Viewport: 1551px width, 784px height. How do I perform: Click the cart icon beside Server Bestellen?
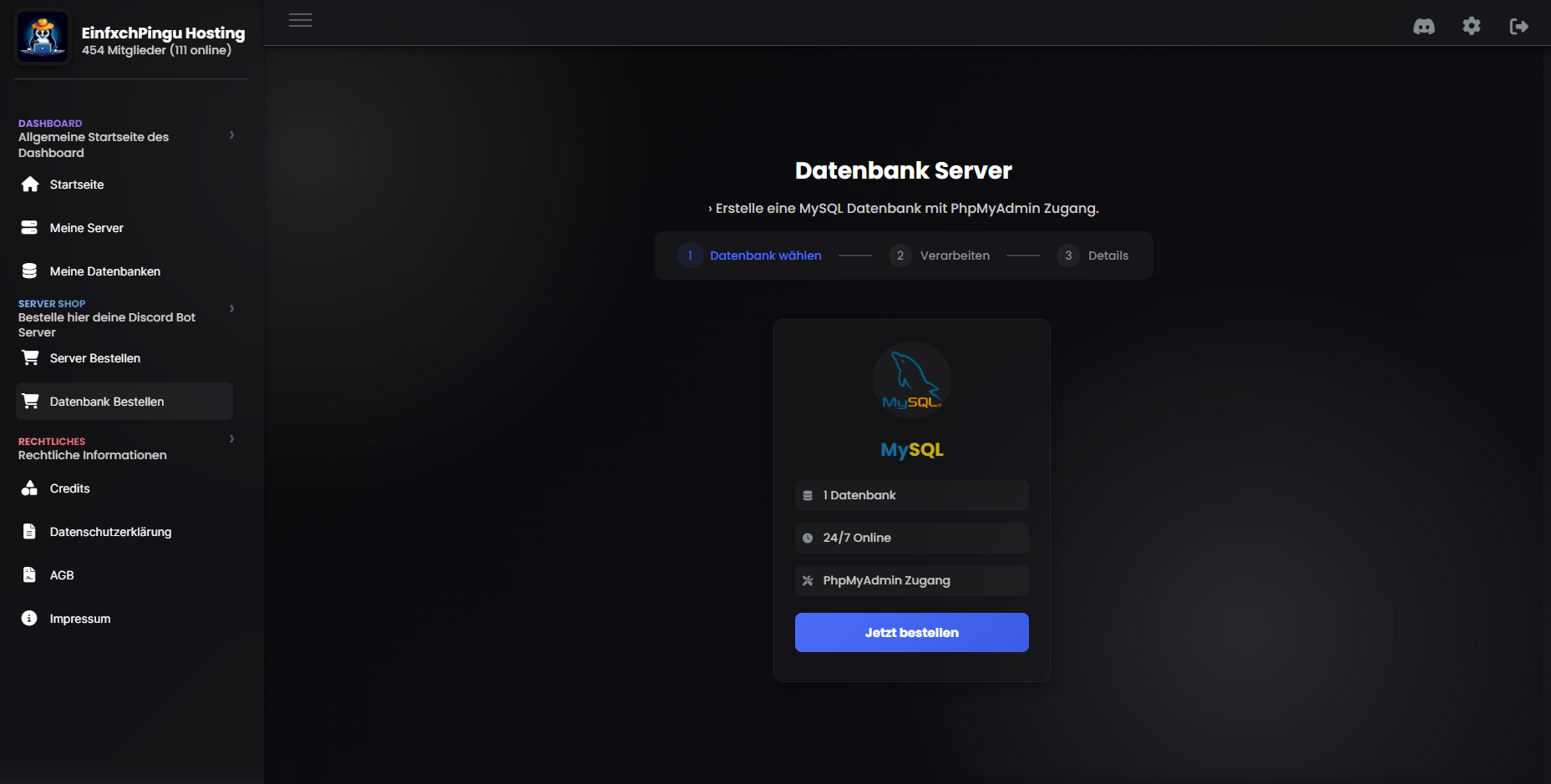click(x=30, y=358)
